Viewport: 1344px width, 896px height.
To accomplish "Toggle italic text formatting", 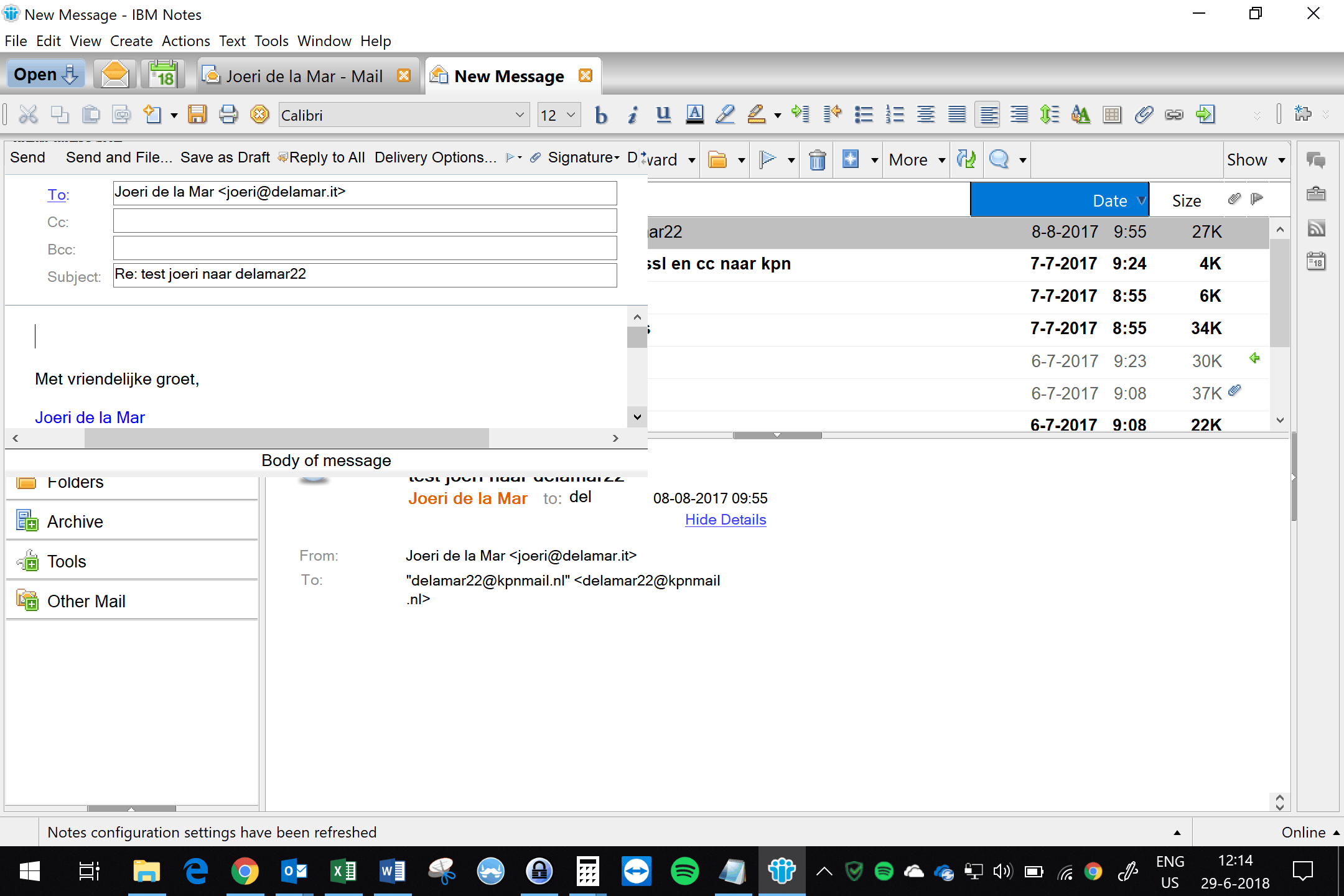I will point(632,115).
